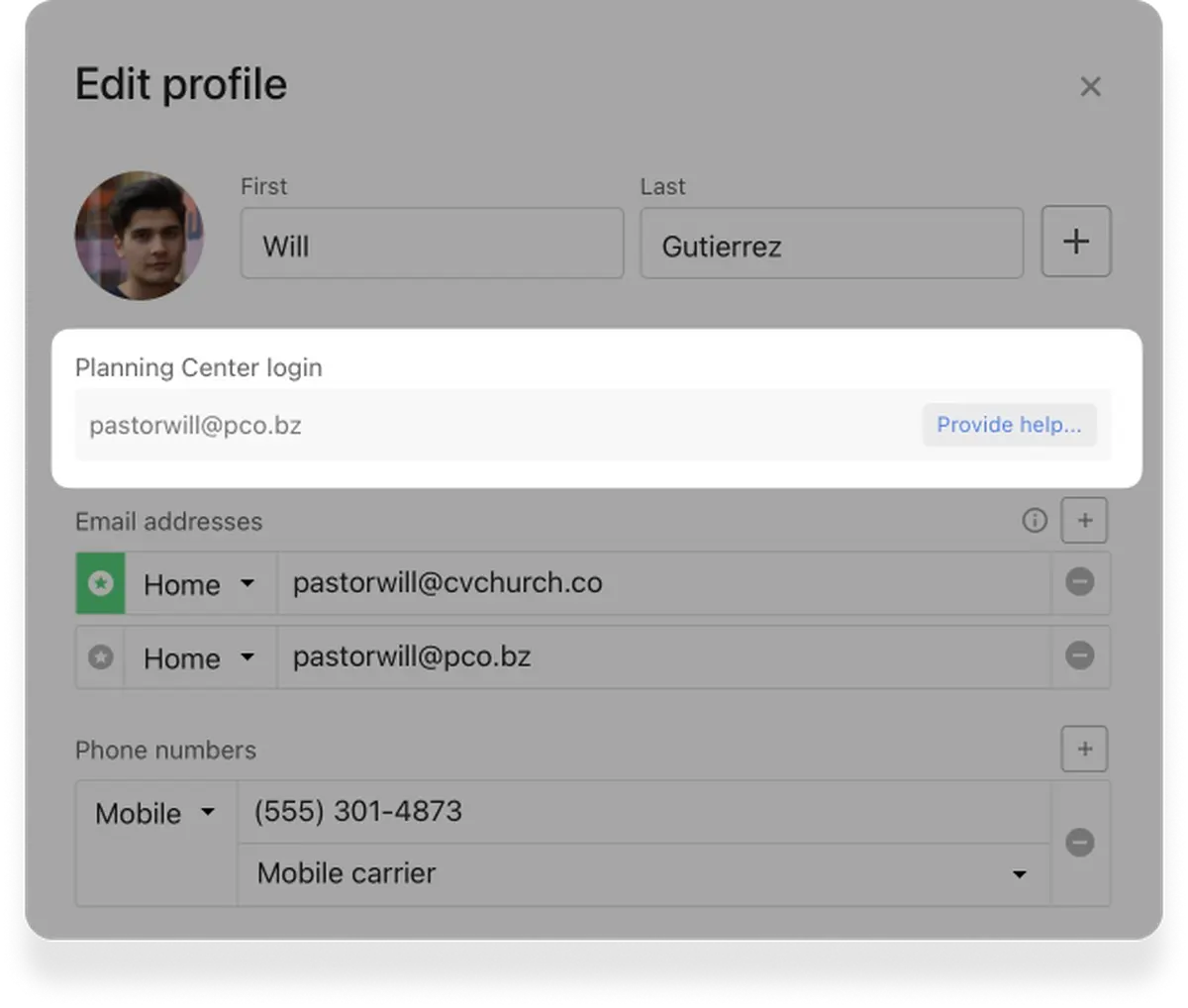The height and width of the screenshot is (1008, 1188).
Task: Add more name fields with plus button
Action: tap(1076, 242)
